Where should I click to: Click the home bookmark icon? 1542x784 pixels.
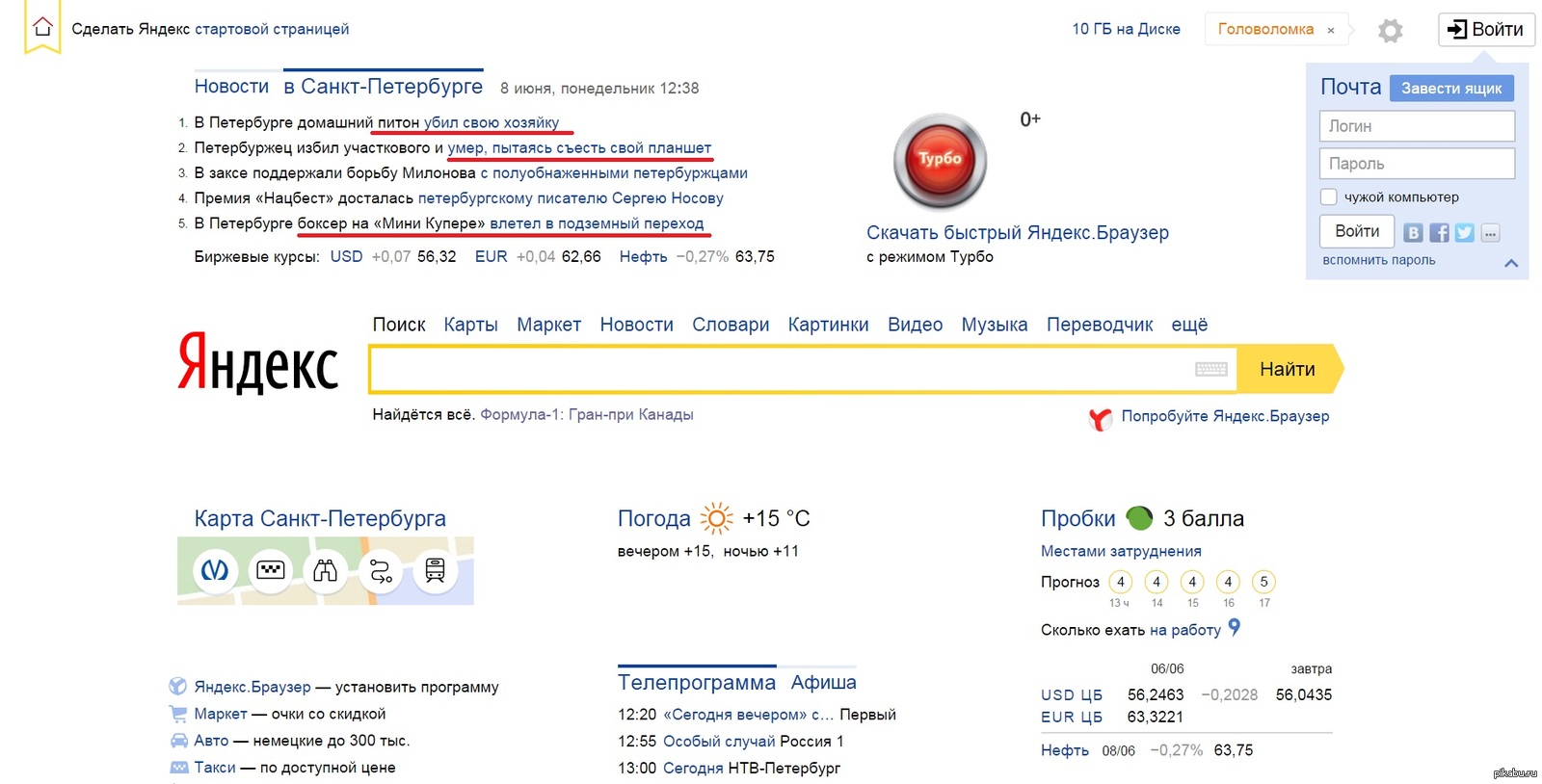[42, 28]
